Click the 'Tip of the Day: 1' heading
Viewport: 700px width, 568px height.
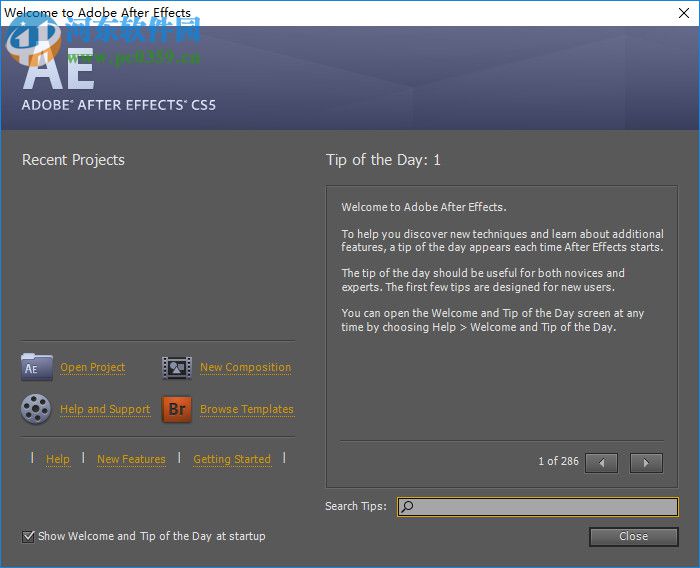tap(383, 160)
